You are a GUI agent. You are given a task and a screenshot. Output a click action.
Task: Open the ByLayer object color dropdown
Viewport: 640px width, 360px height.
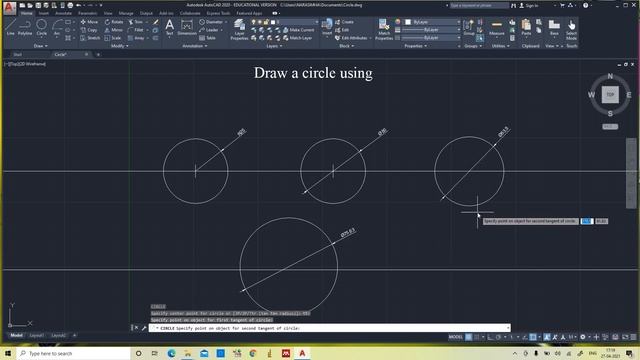pos(432,22)
